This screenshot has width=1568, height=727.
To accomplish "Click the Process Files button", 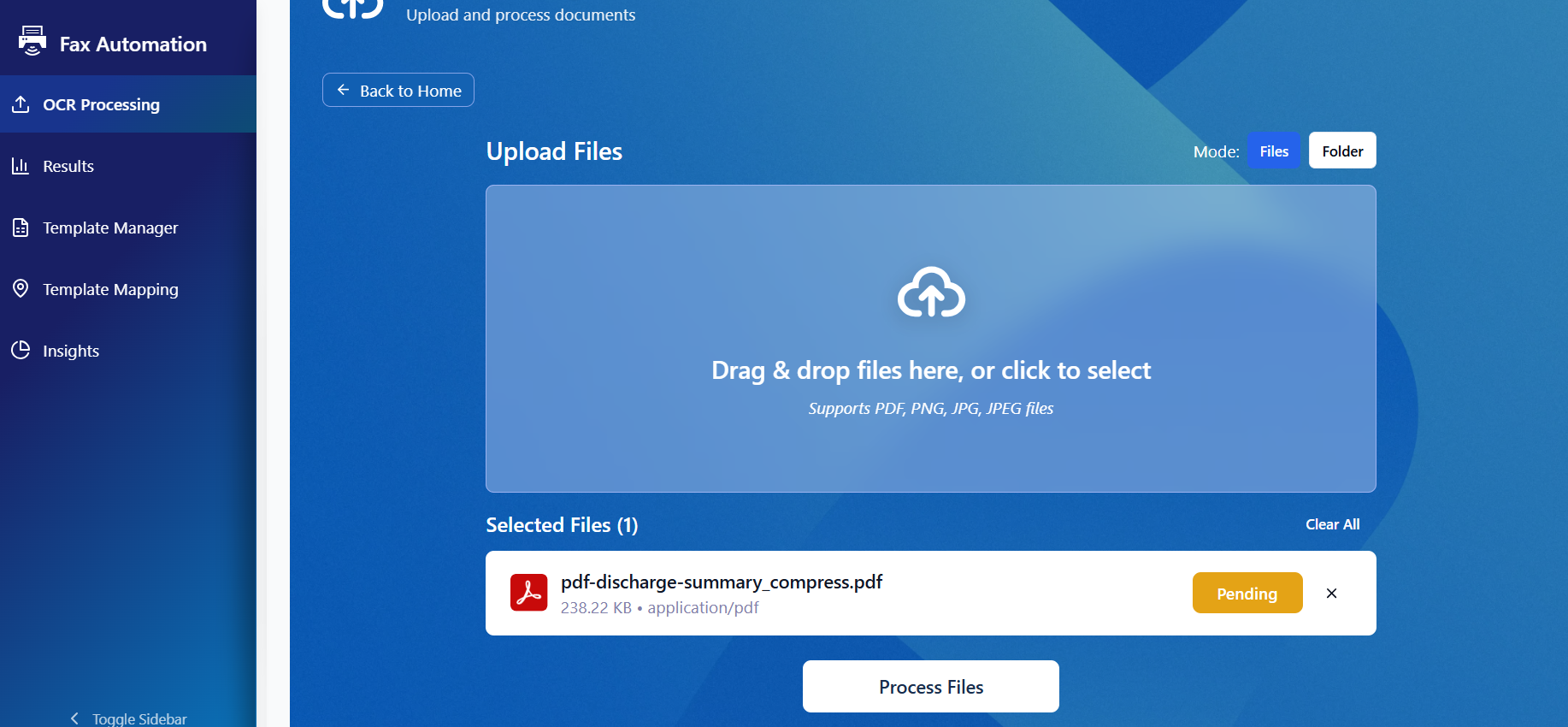I will [x=931, y=686].
